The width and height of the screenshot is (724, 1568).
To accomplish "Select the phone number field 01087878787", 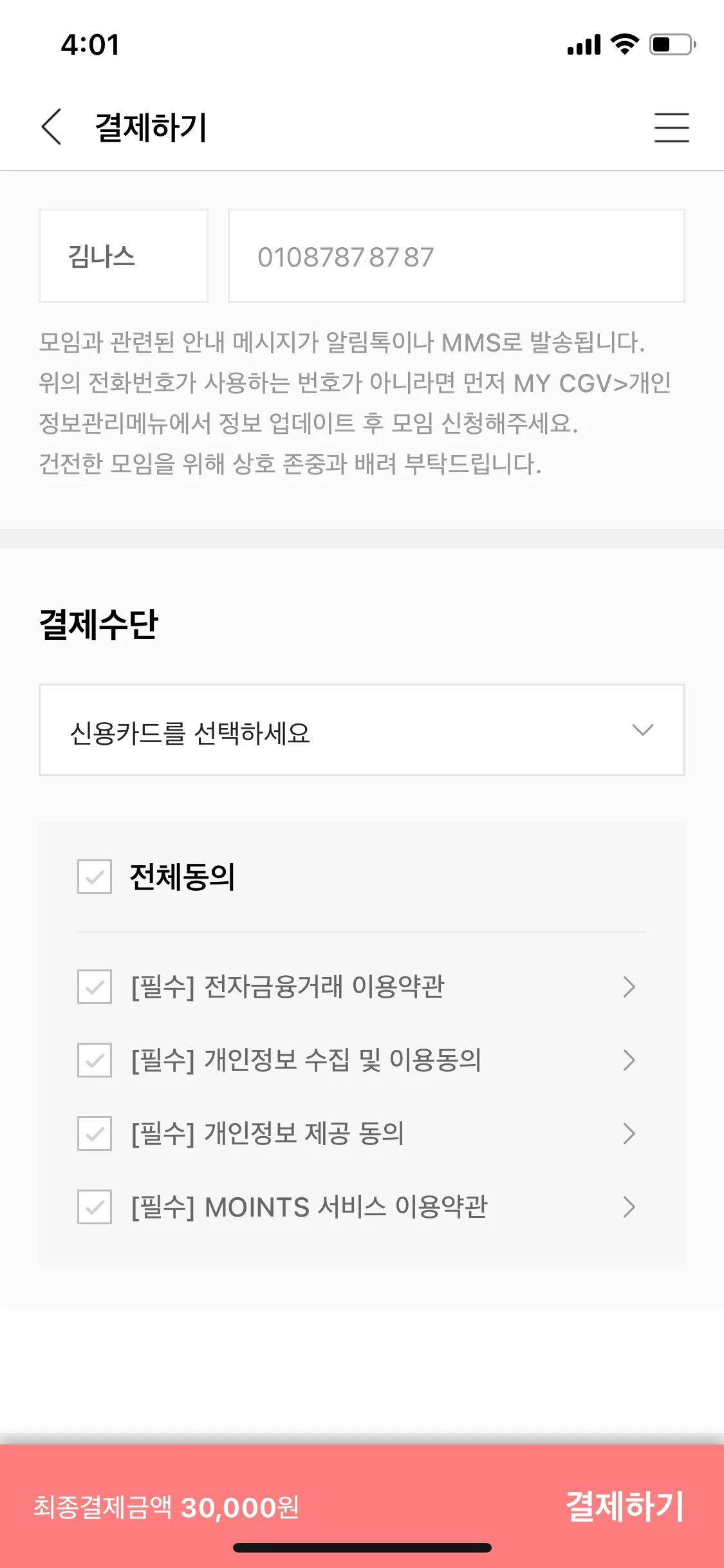I will tap(456, 256).
